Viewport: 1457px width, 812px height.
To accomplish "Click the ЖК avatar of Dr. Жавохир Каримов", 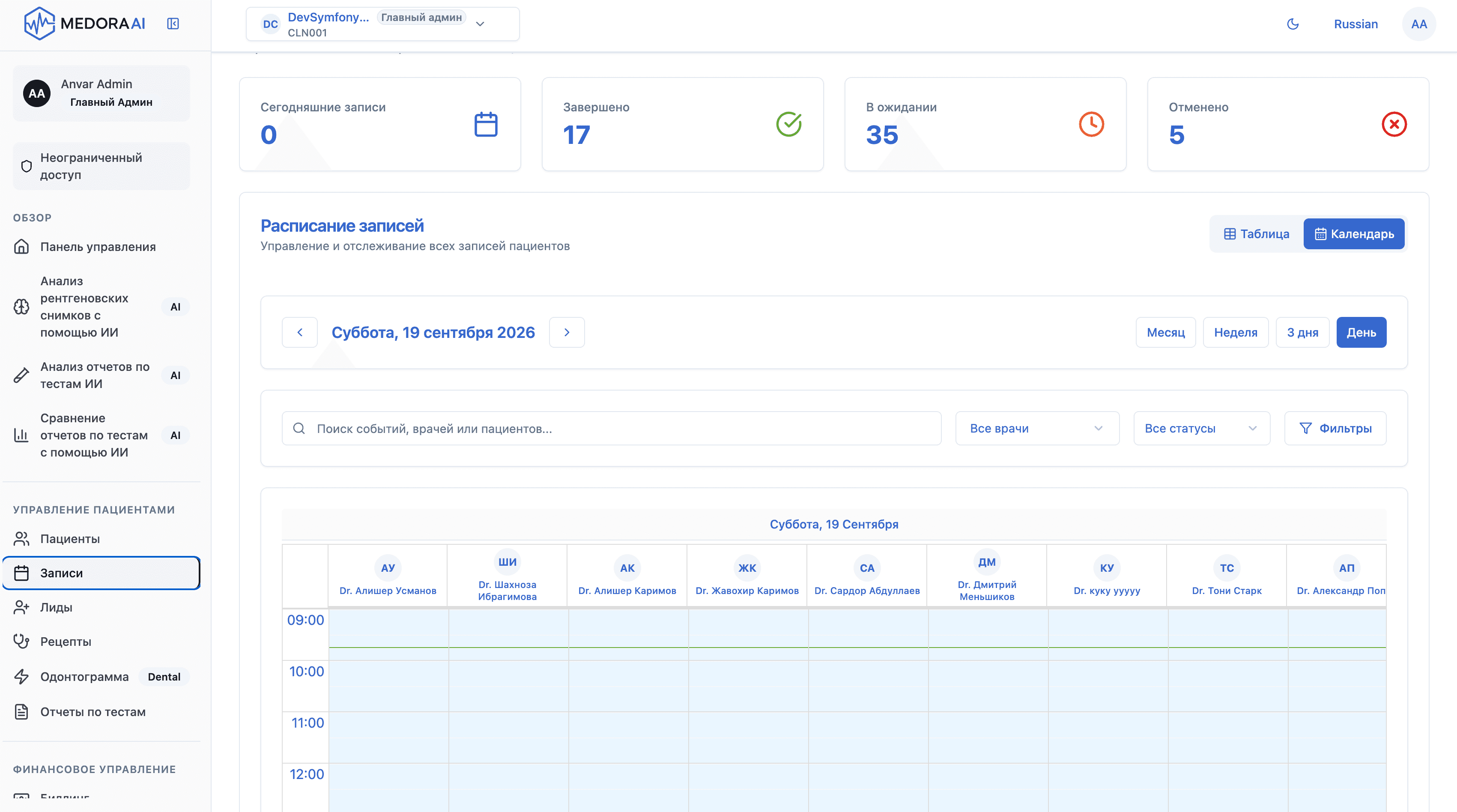I will tap(747, 568).
